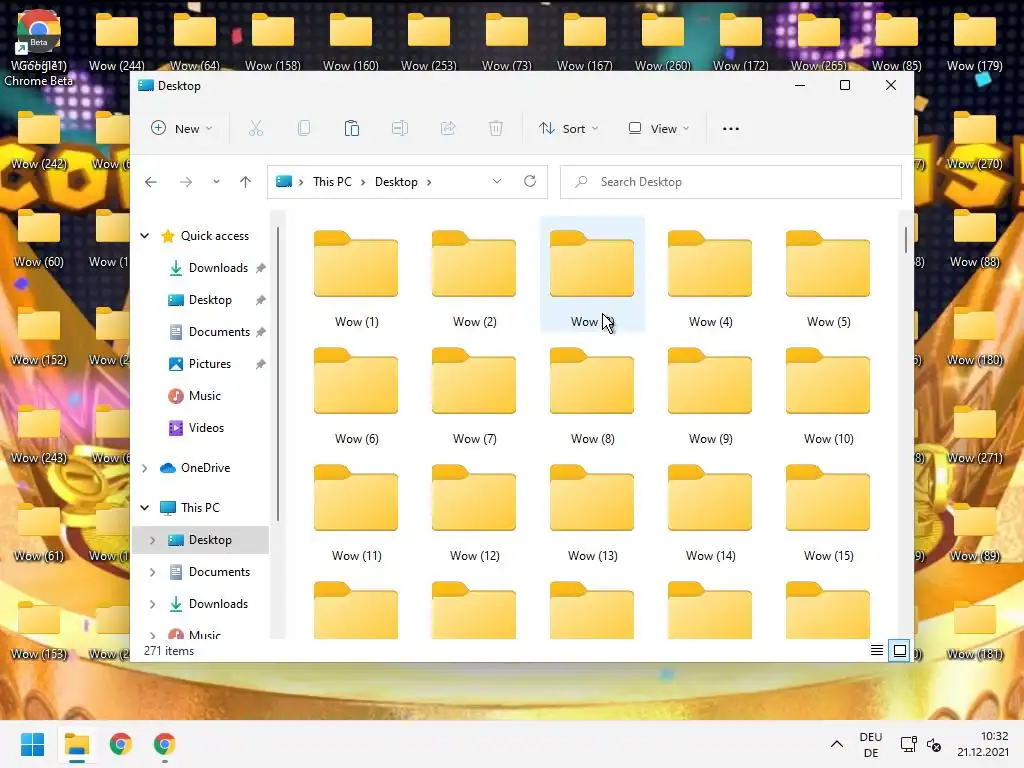Collapse the Quick access tree
This screenshot has height=768, width=1024.
pyautogui.click(x=145, y=236)
